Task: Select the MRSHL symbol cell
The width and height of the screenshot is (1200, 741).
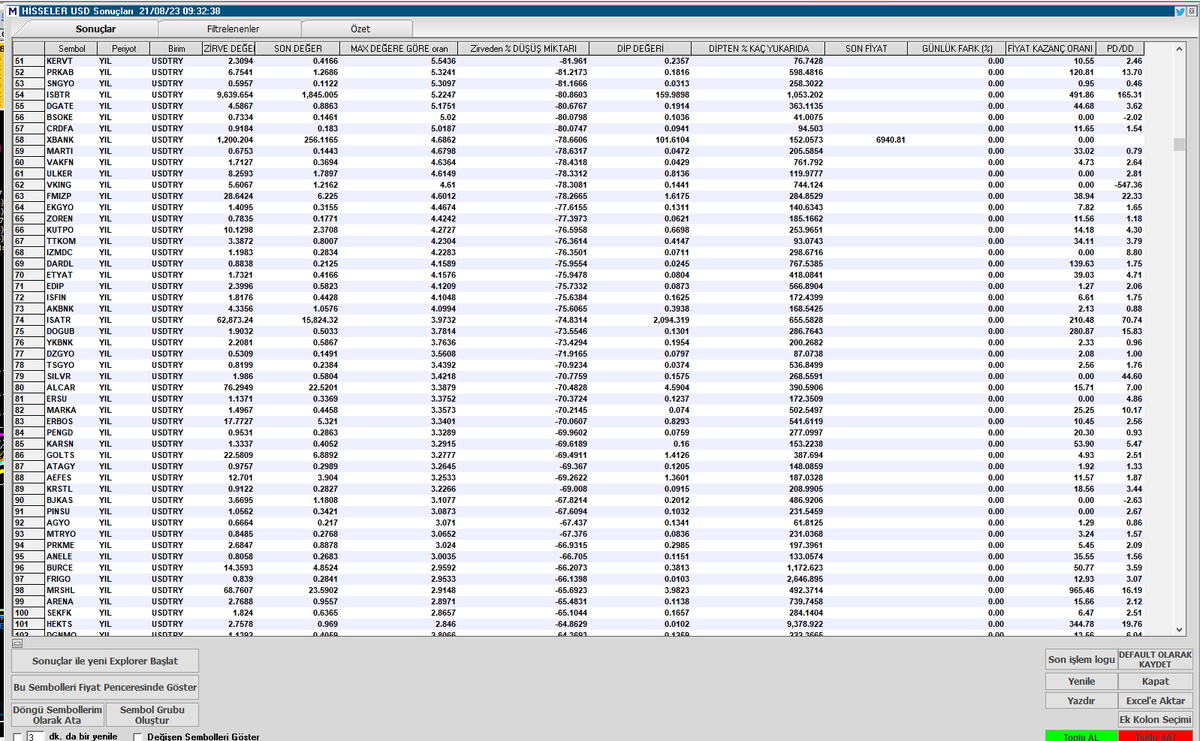Action: pyautogui.click(x=71, y=590)
